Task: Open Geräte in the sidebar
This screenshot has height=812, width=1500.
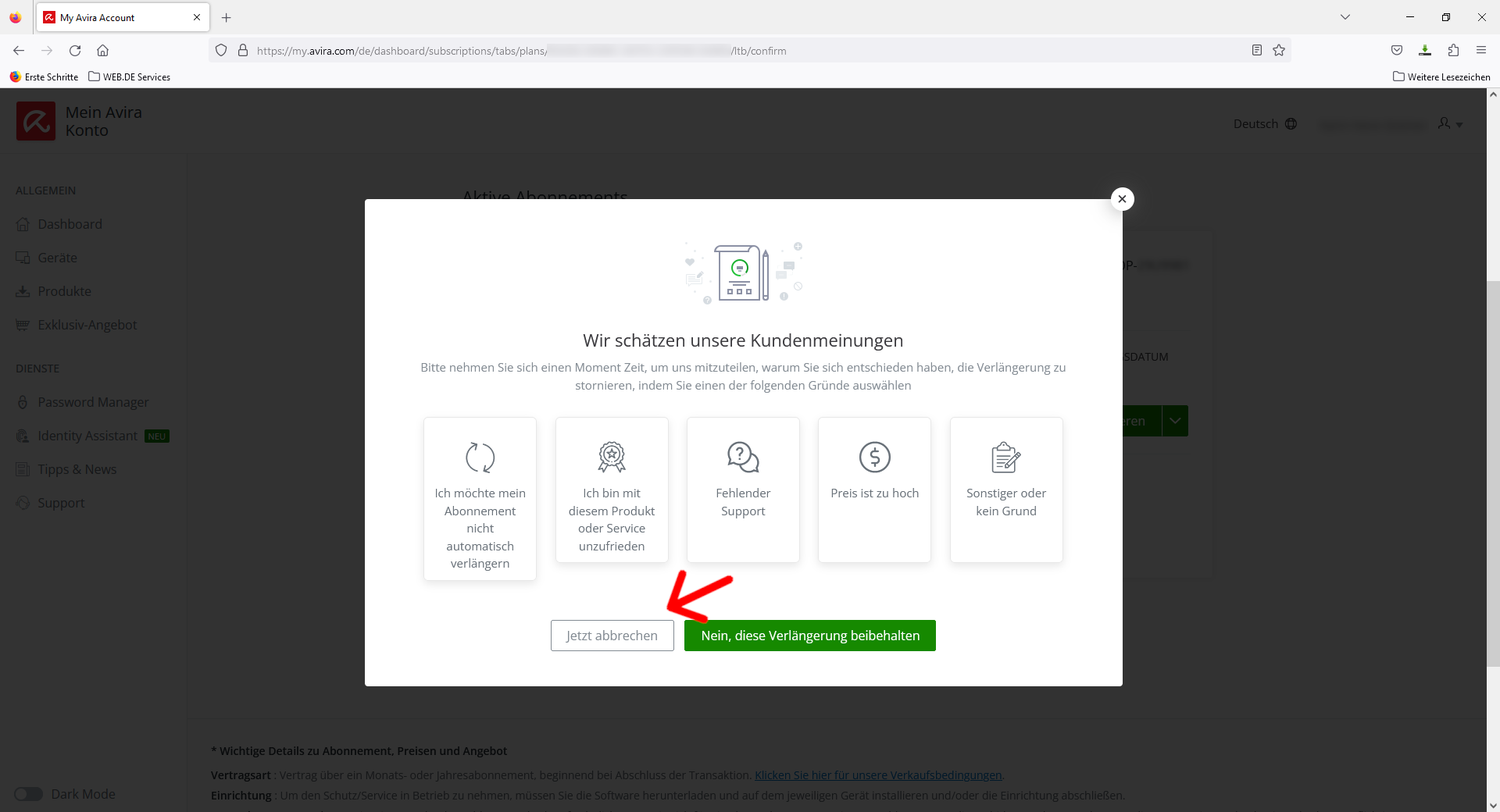Action: [x=57, y=258]
